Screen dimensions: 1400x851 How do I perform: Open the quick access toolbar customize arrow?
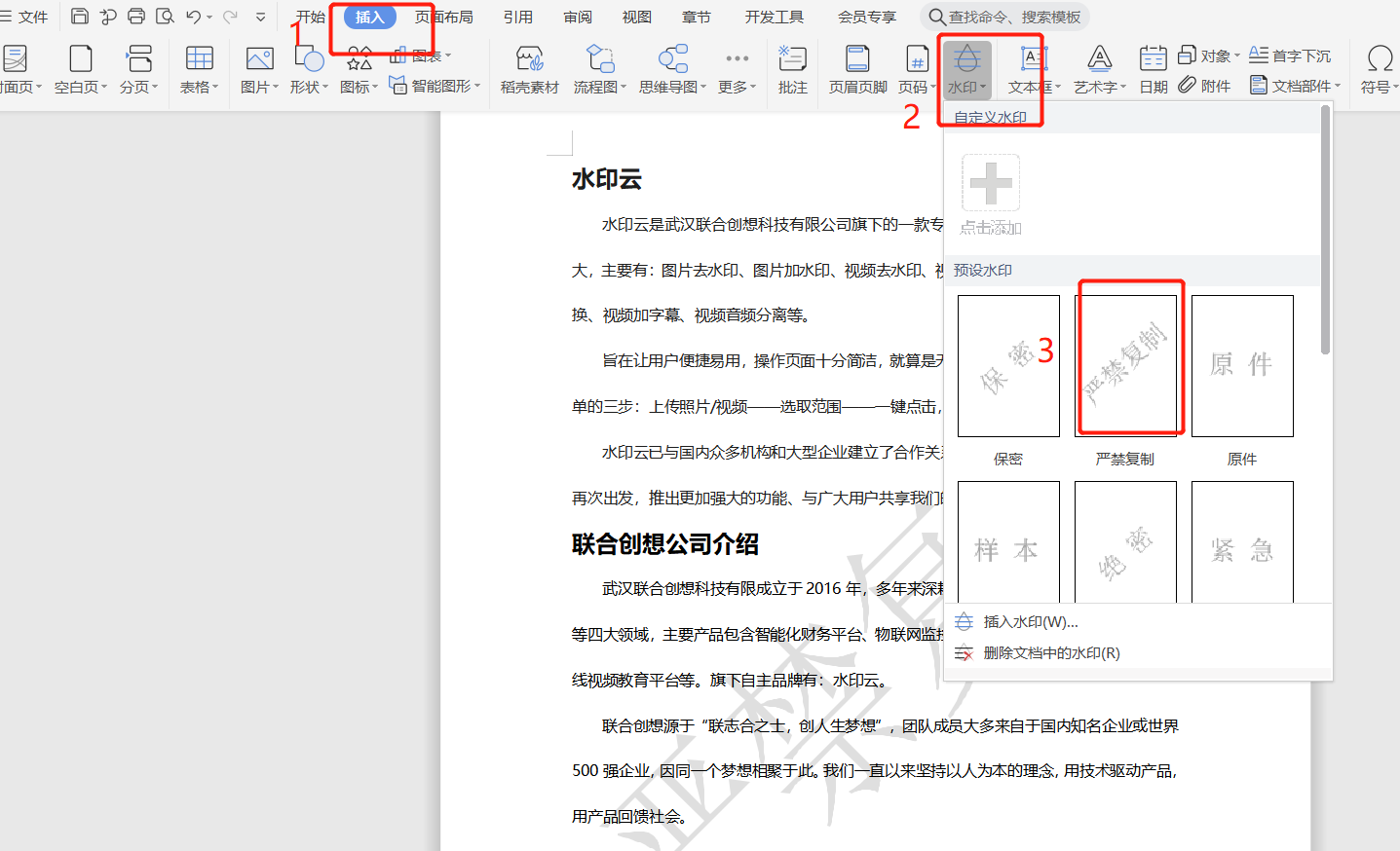[x=260, y=17]
